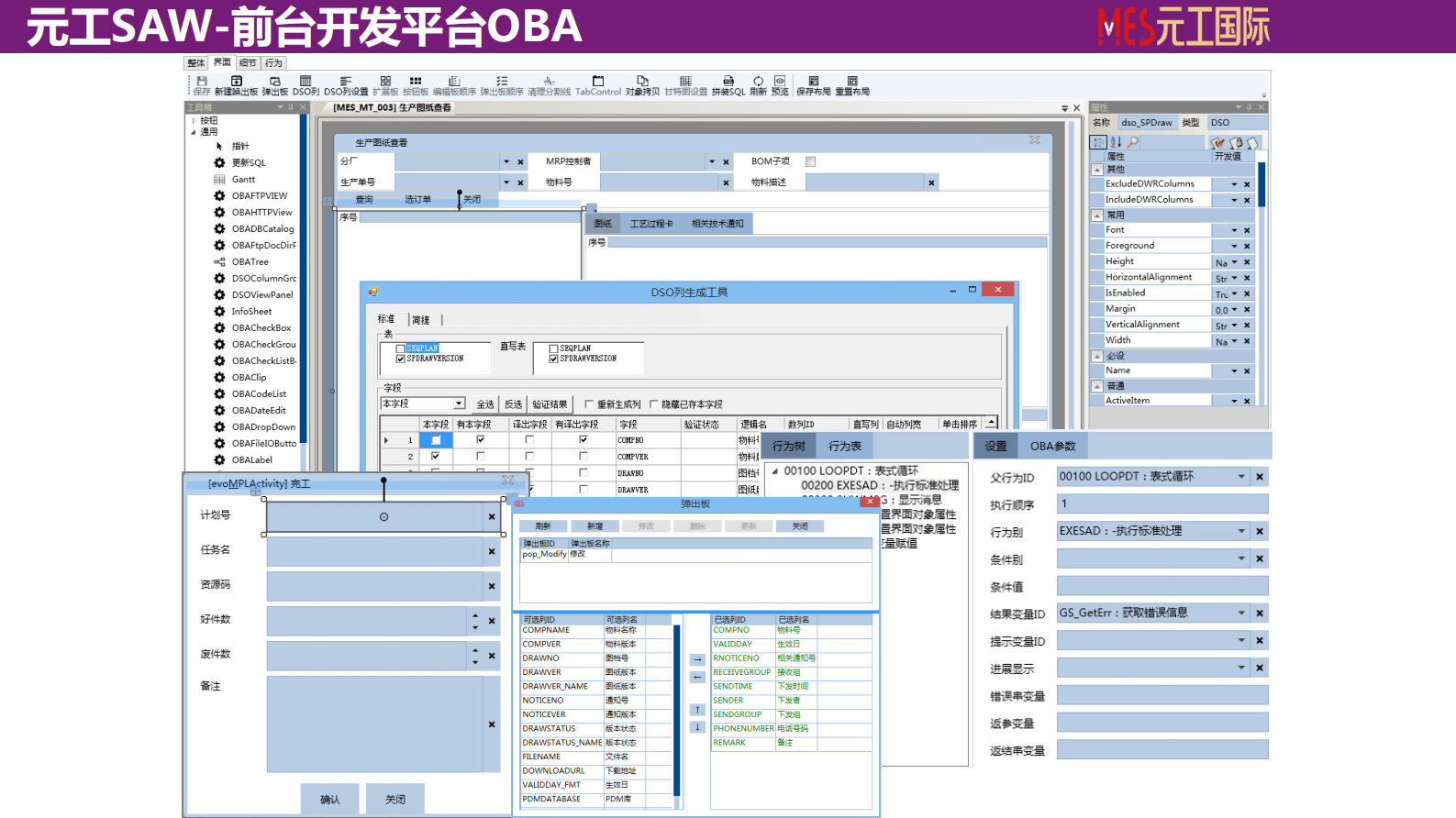Image resolution: width=1456 pixels, height=818 pixels.
Task: Click the TabControl toolbar icon
Action: (598, 86)
